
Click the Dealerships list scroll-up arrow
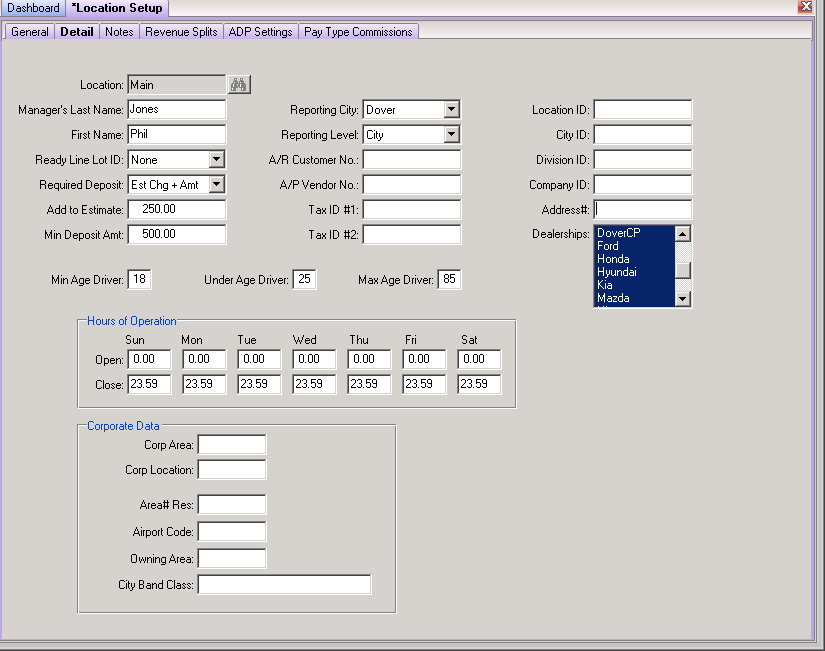pyautogui.click(x=682, y=234)
